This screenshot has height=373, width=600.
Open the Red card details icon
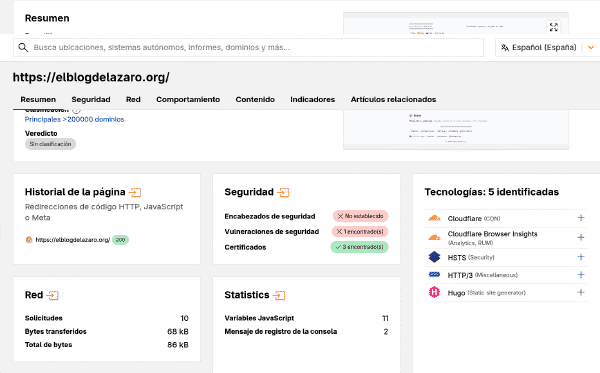pos(52,295)
